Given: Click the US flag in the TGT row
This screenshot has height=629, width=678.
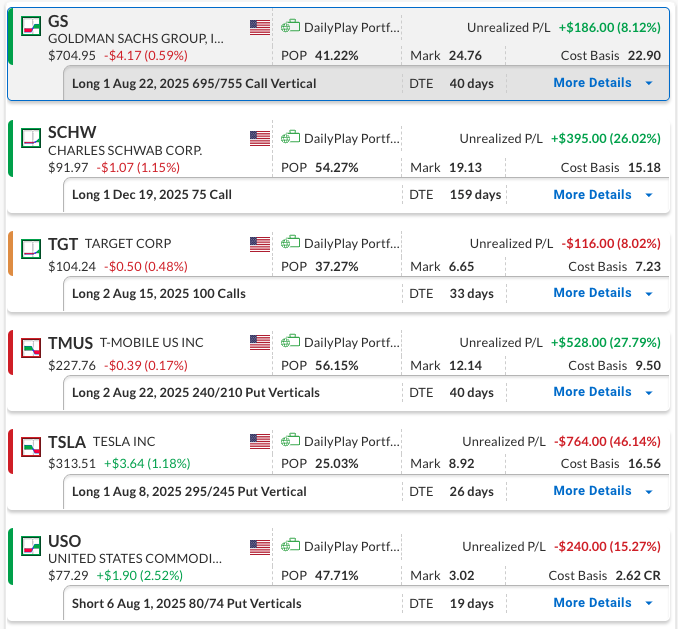Looking at the screenshot, I should [x=260, y=244].
